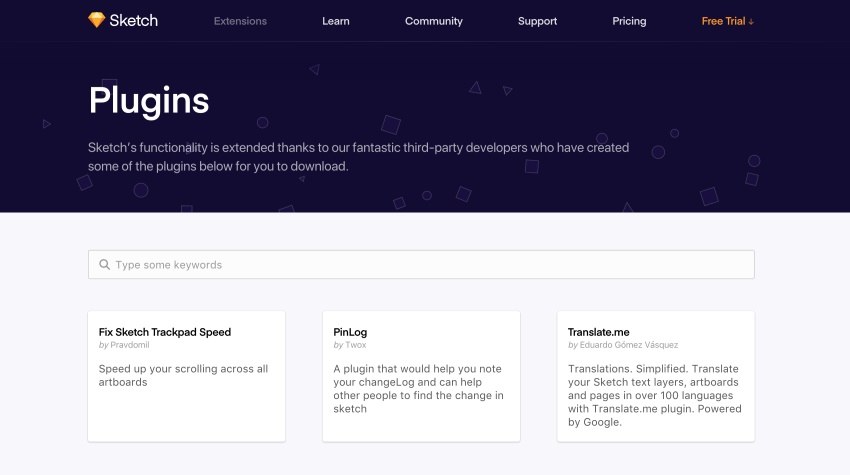Screen dimensions: 850x475
Task: Click author name Pravdomil
Action: [x=128, y=345]
